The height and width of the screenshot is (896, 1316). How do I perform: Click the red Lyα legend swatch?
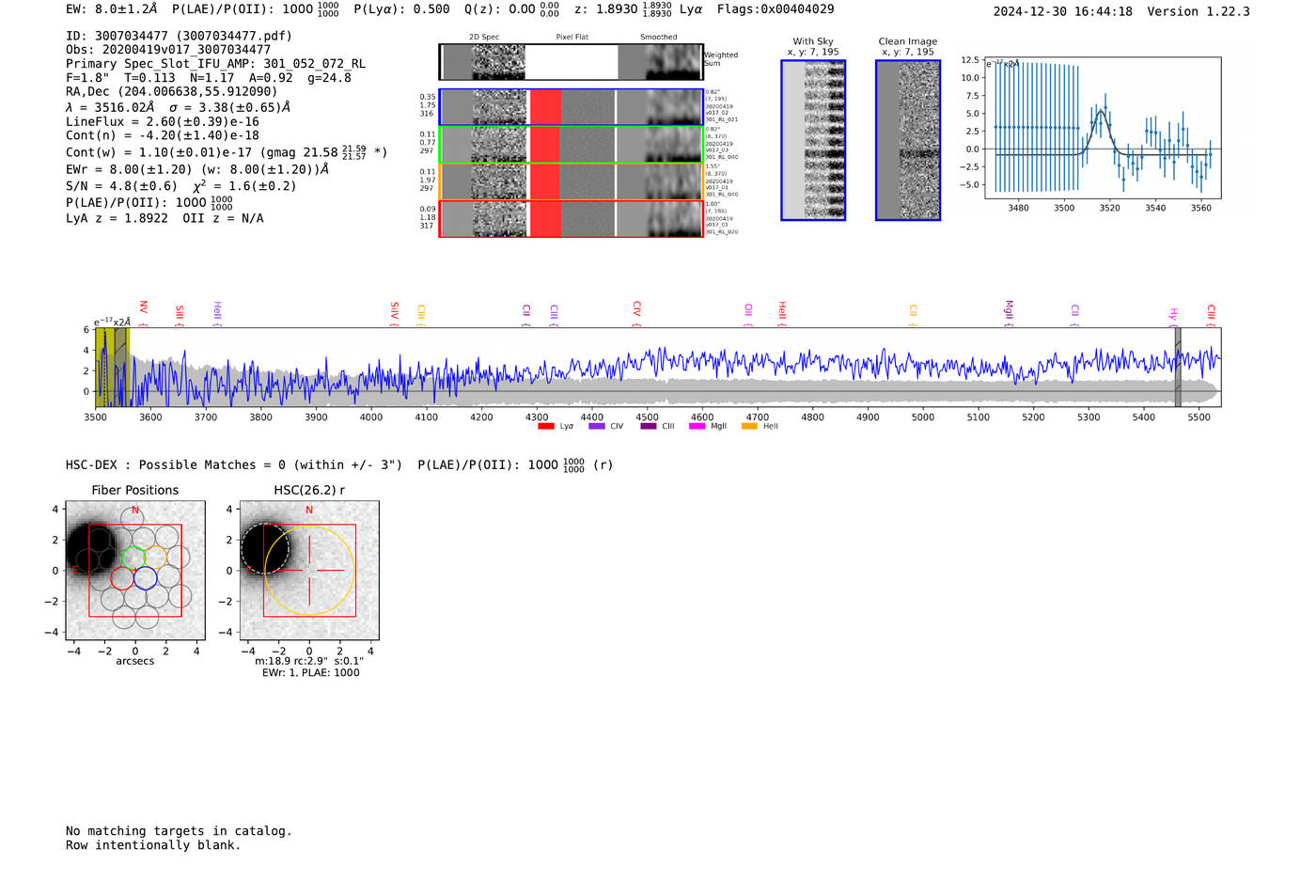point(545,427)
